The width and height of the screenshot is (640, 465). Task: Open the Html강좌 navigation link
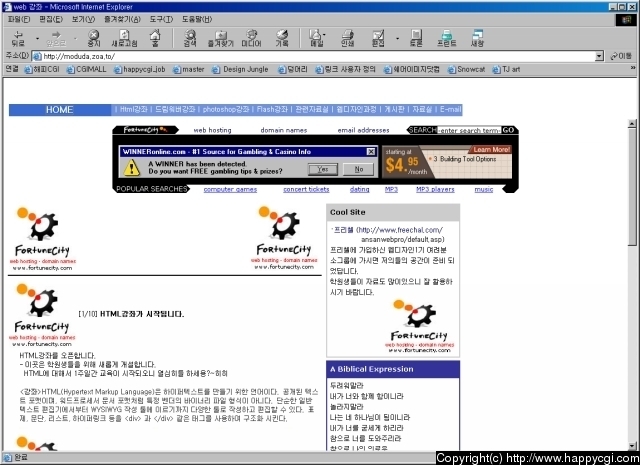[133, 109]
